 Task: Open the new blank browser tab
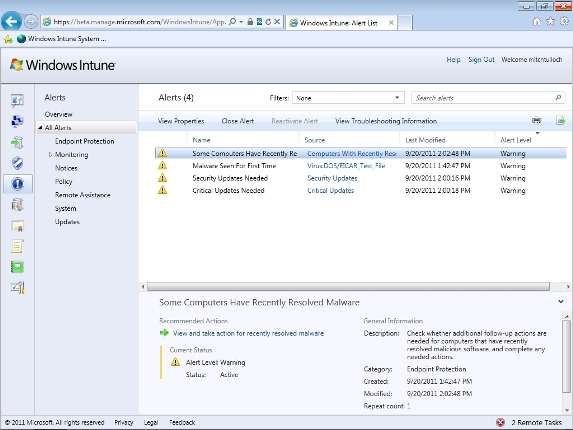point(405,23)
